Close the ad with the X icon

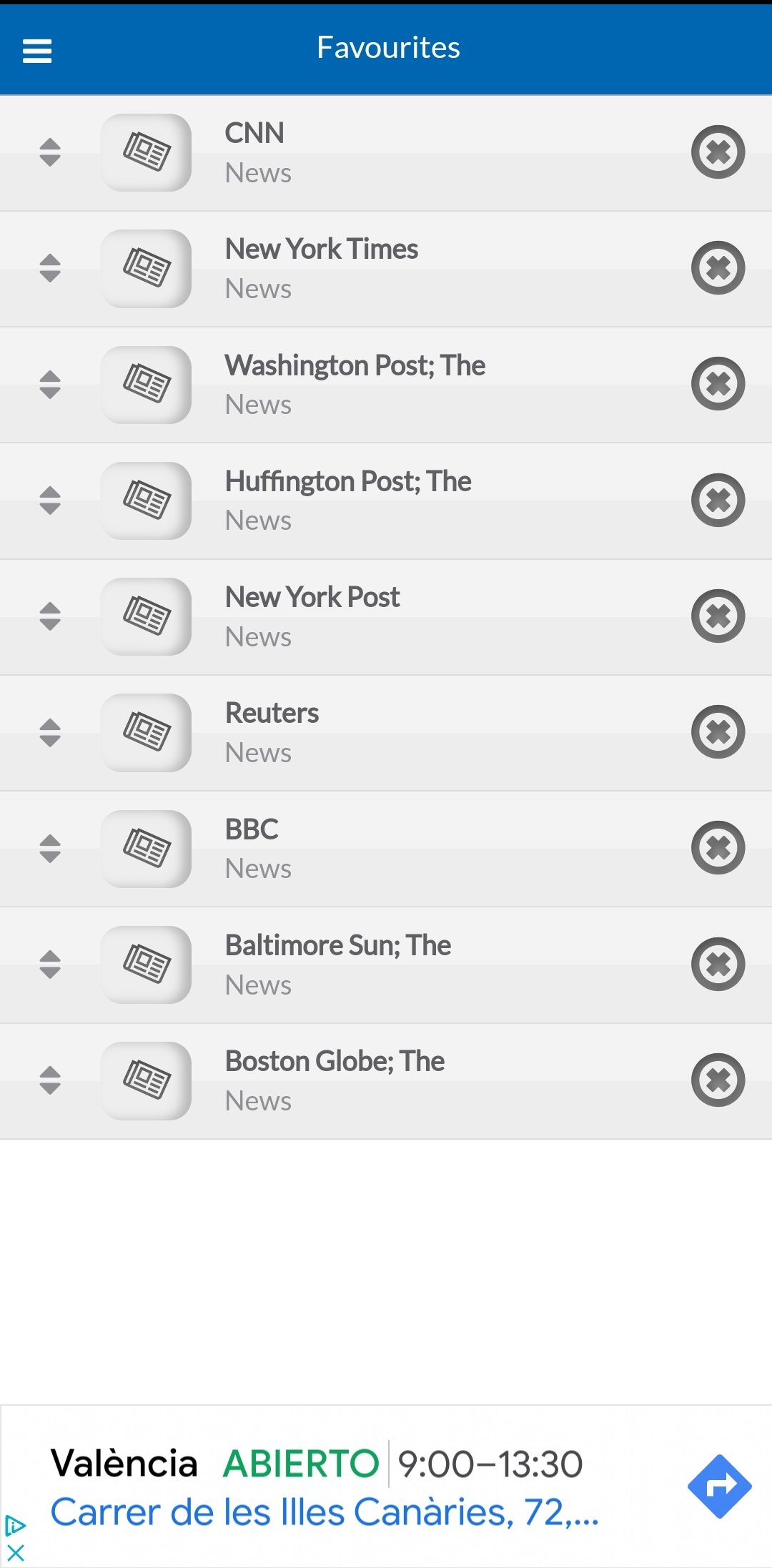16,1552
